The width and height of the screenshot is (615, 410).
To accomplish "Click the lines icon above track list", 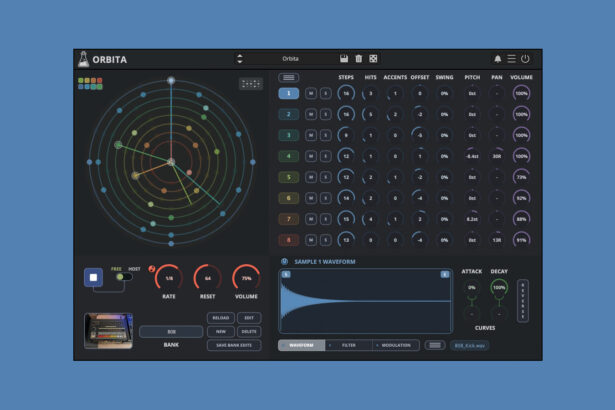I will pos(289,77).
